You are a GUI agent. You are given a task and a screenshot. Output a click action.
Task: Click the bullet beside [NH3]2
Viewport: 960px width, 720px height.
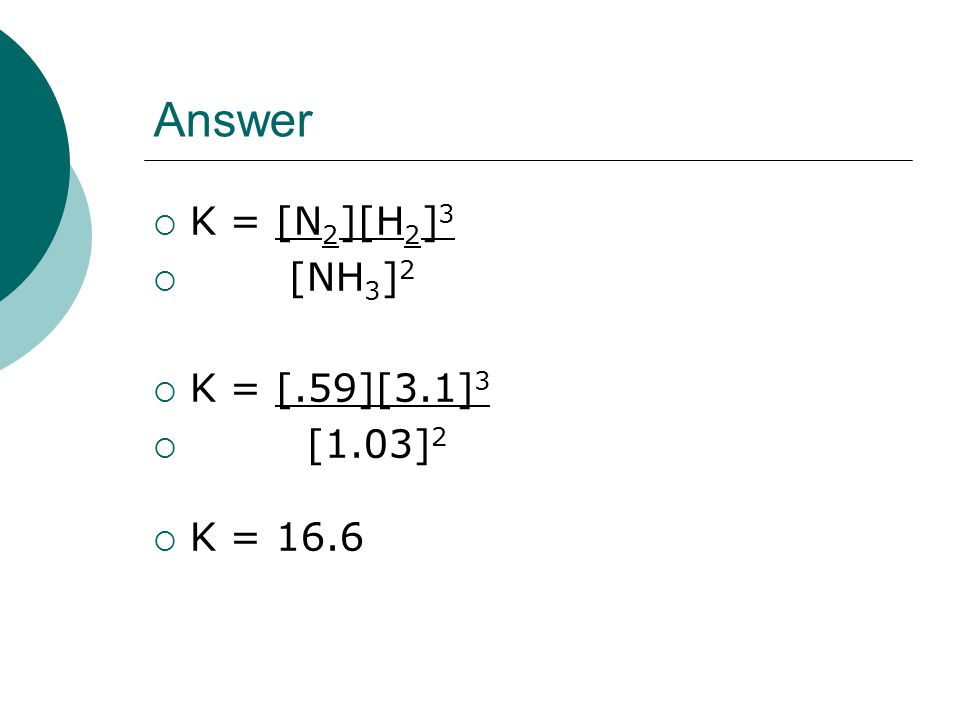[x=165, y=281]
